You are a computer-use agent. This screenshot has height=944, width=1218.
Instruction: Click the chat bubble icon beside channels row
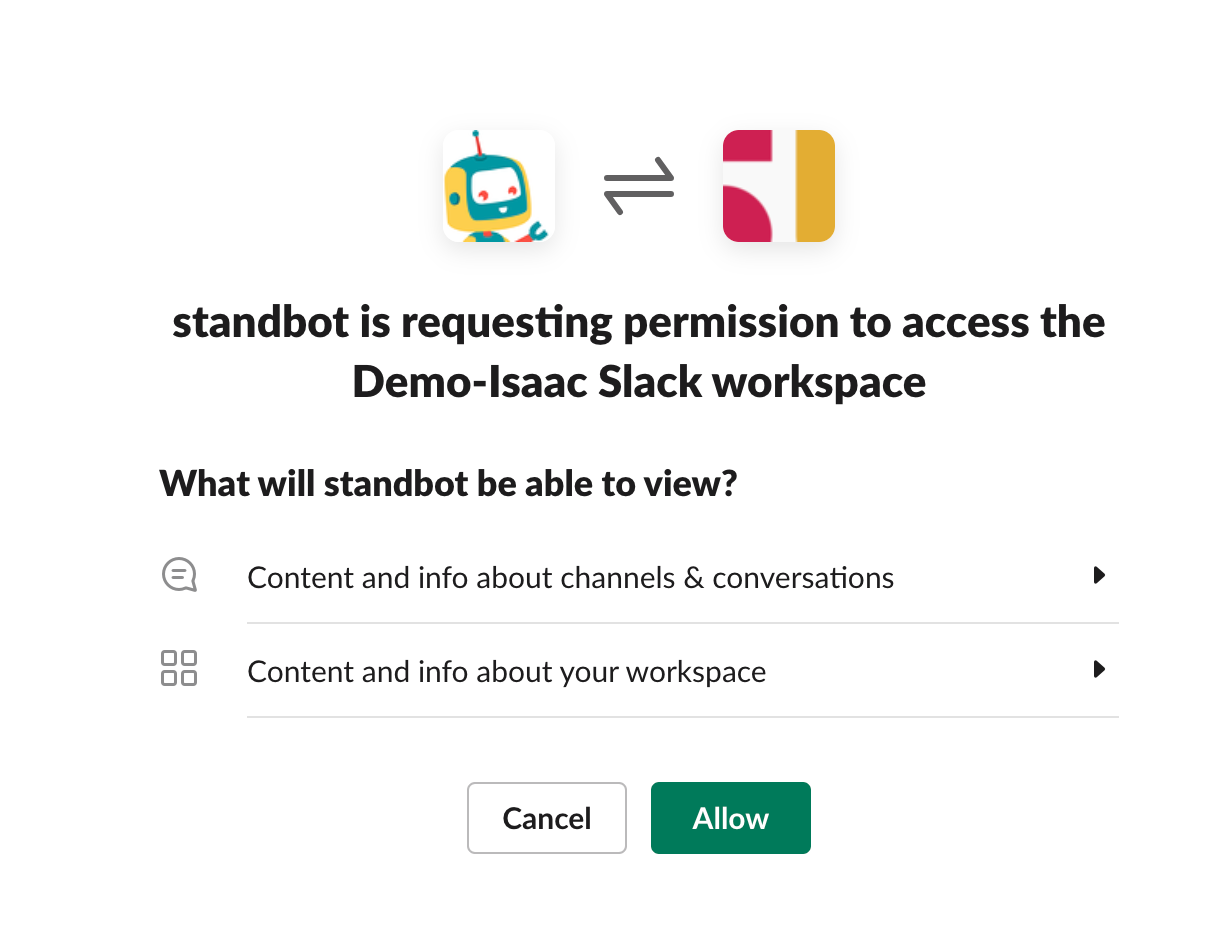pos(179,576)
